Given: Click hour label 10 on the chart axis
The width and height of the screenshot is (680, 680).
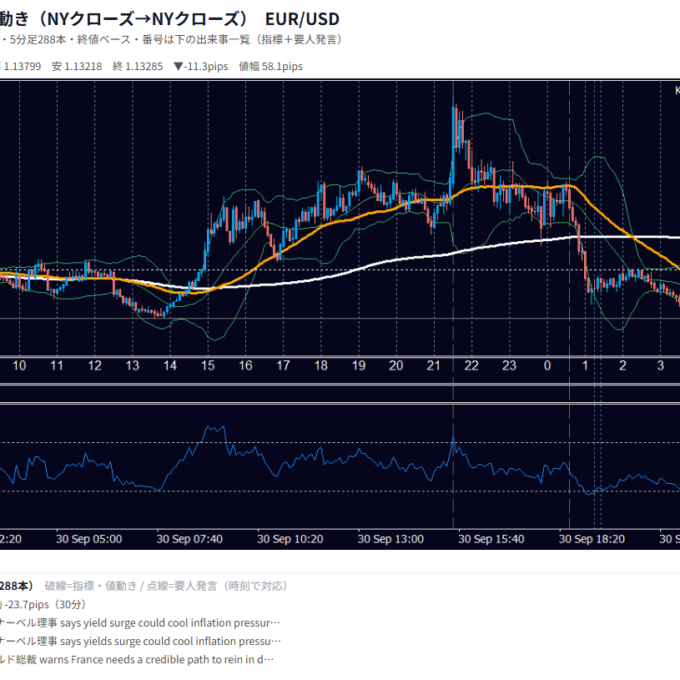Looking at the screenshot, I should coord(19,366).
